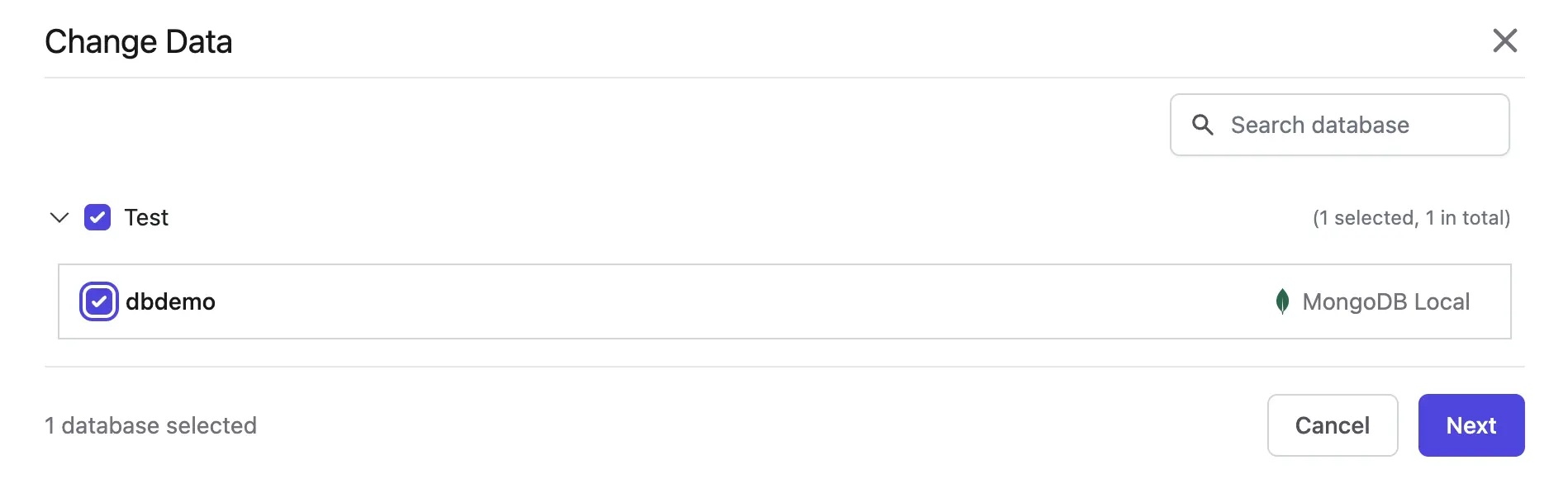
Task: Click the close X icon of Change Data dialog
Action: click(x=1505, y=40)
